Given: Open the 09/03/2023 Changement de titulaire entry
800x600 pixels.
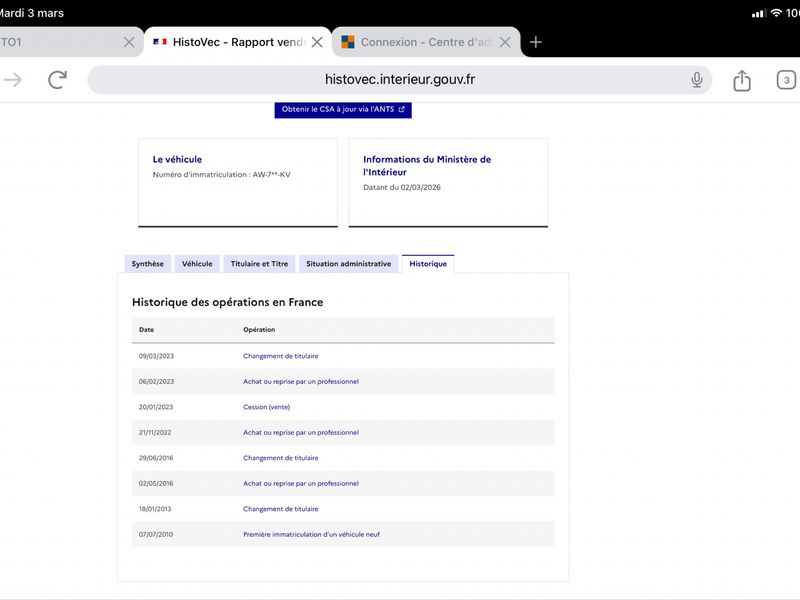Looking at the screenshot, I should (x=281, y=356).
